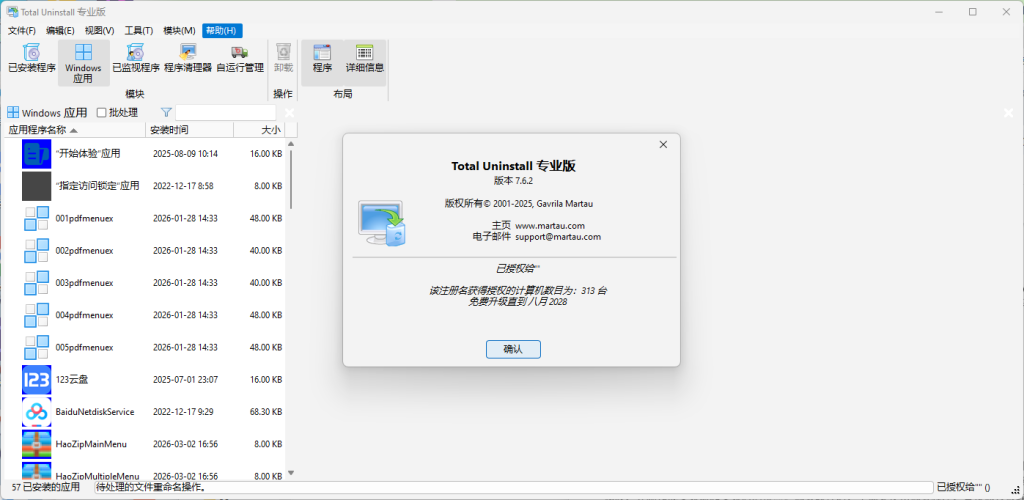Click the 005pdfmenuex app icon
This screenshot has height=500, width=1024.
pyautogui.click(x=37, y=347)
